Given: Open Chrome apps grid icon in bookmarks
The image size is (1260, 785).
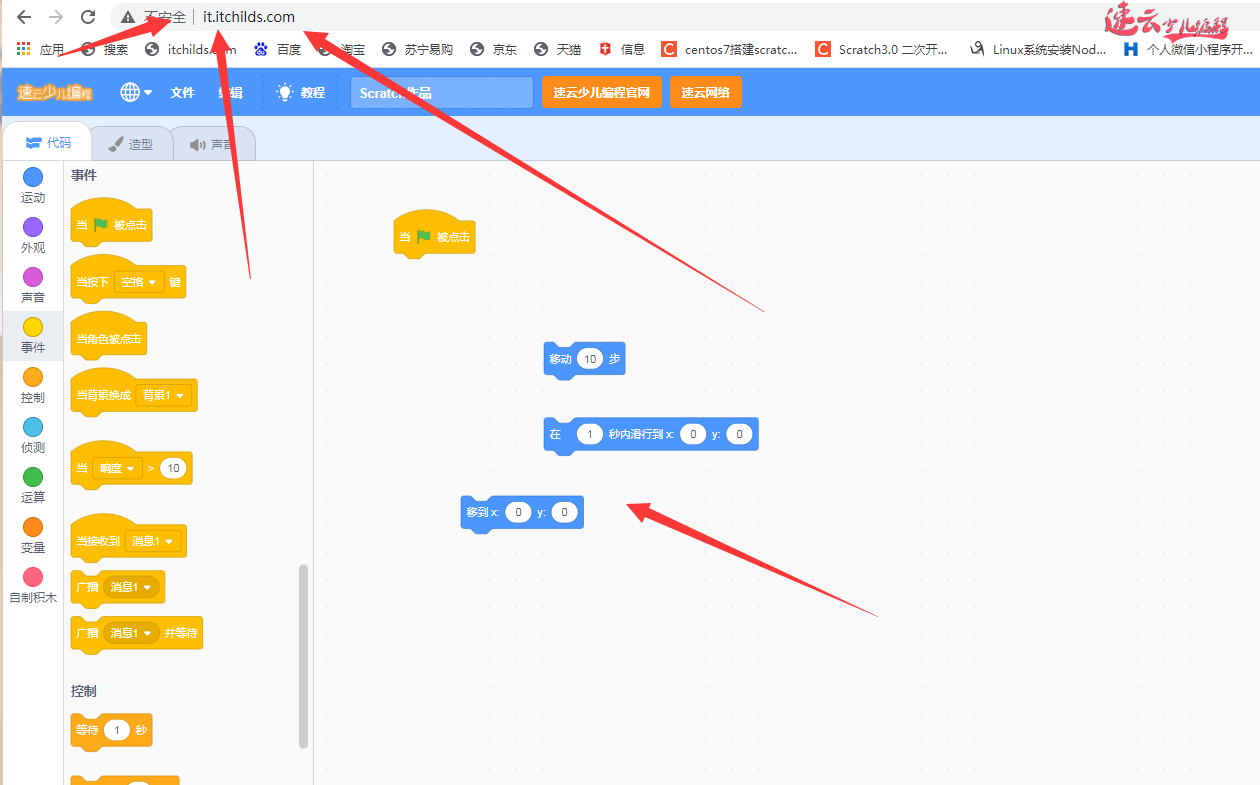Looking at the screenshot, I should tap(23, 49).
